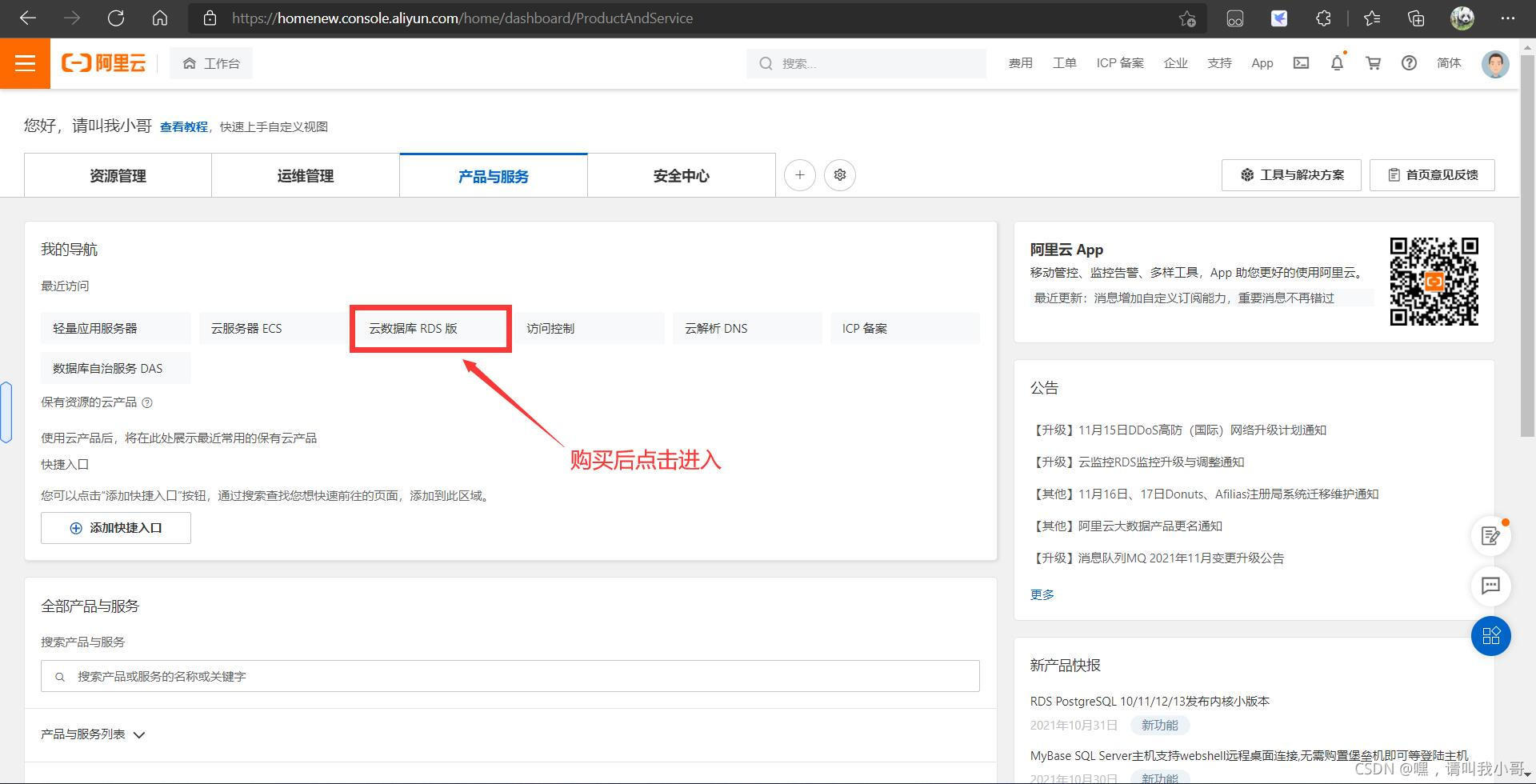Open DDoS高防 upgrade announcement
The height and width of the screenshot is (784, 1536).
click(x=1178, y=430)
